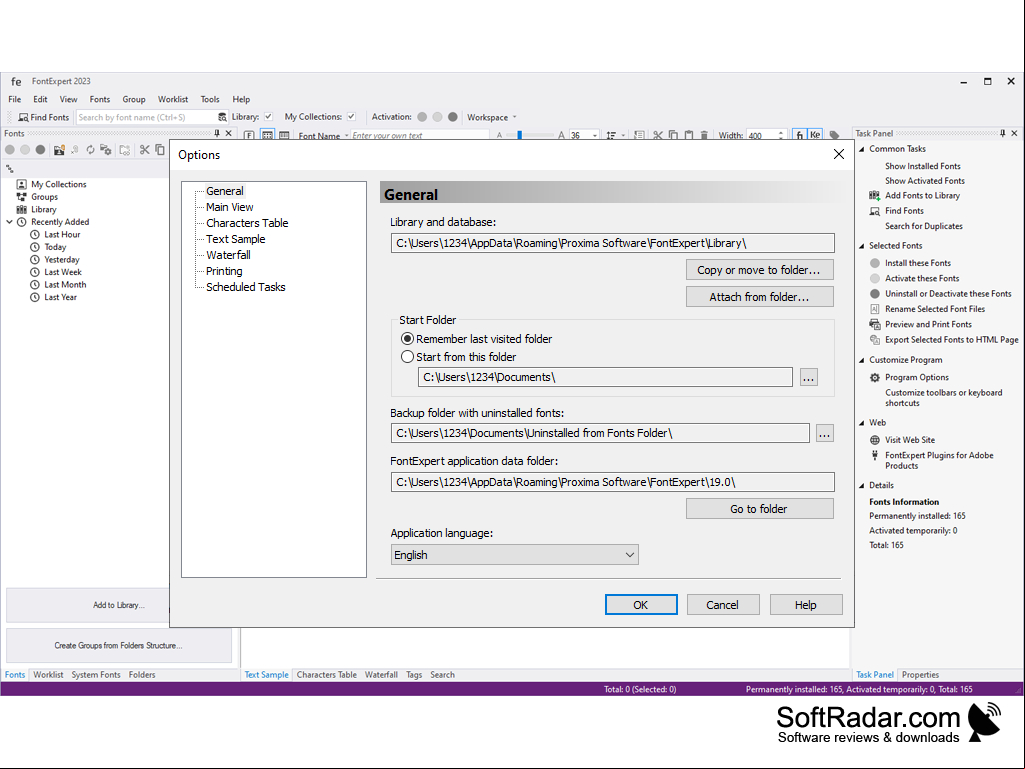The height and width of the screenshot is (769, 1025).
Task: Click the Go to folder button
Action: [760, 509]
